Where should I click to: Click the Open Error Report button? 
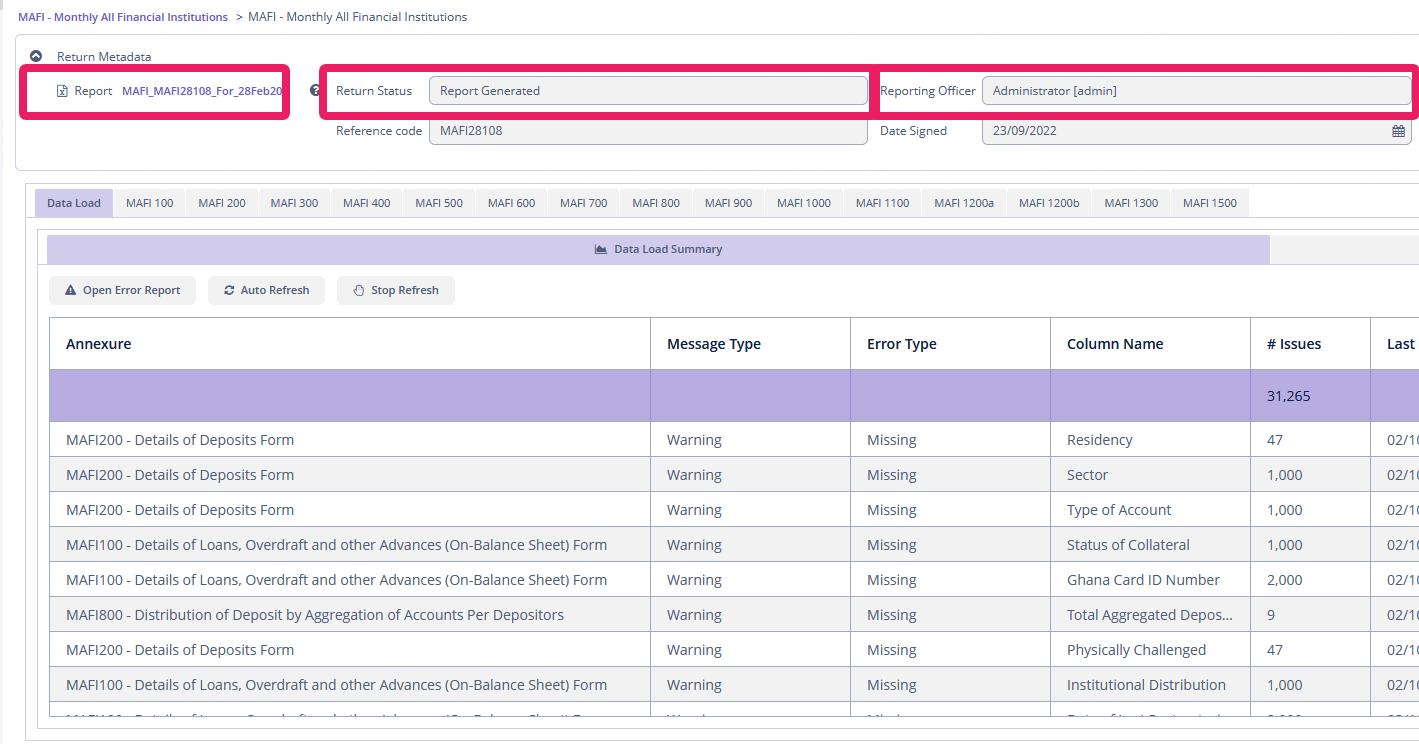click(x=122, y=290)
